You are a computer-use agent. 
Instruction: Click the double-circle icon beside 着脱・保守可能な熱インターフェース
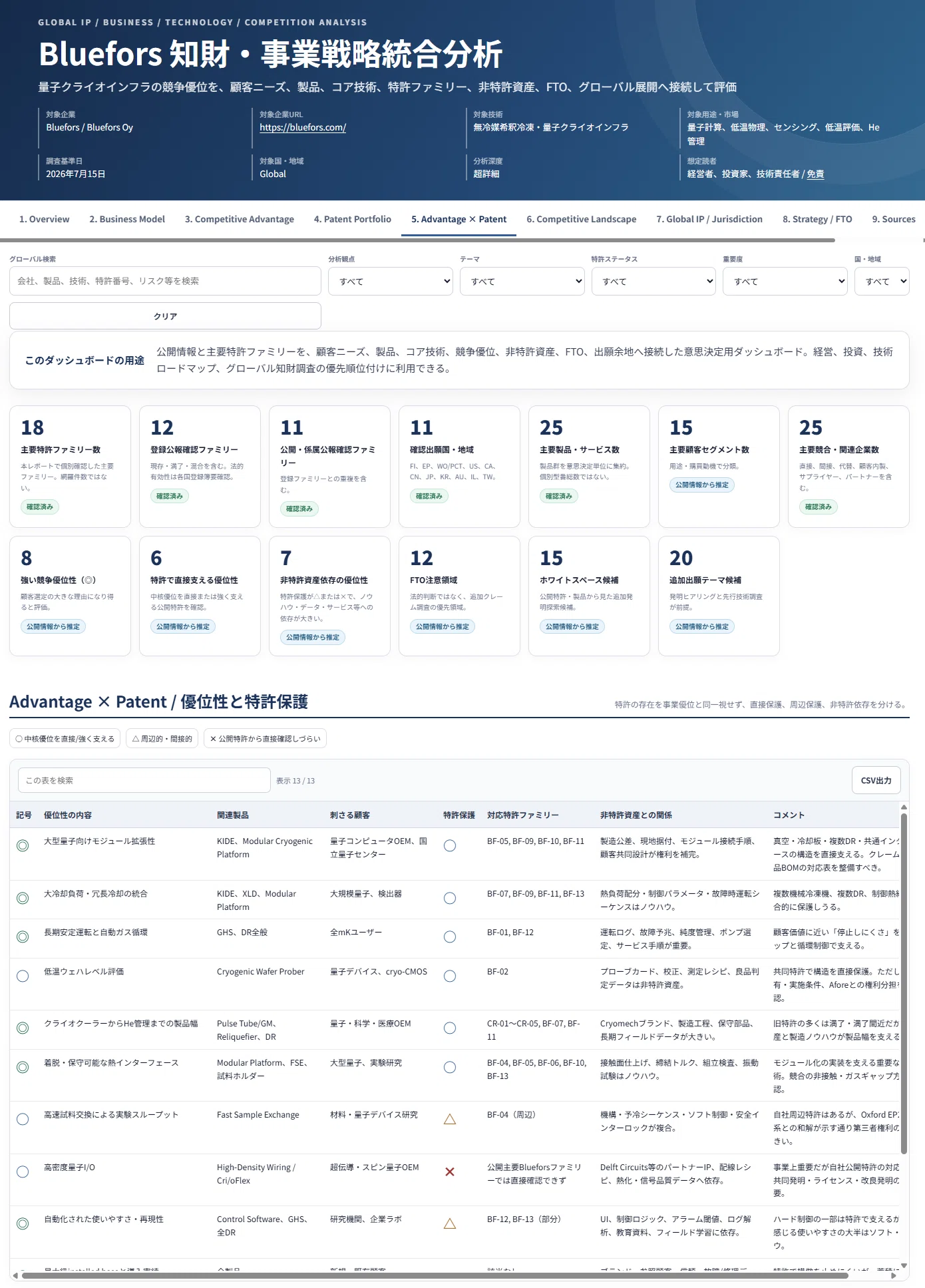click(23, 1067)
